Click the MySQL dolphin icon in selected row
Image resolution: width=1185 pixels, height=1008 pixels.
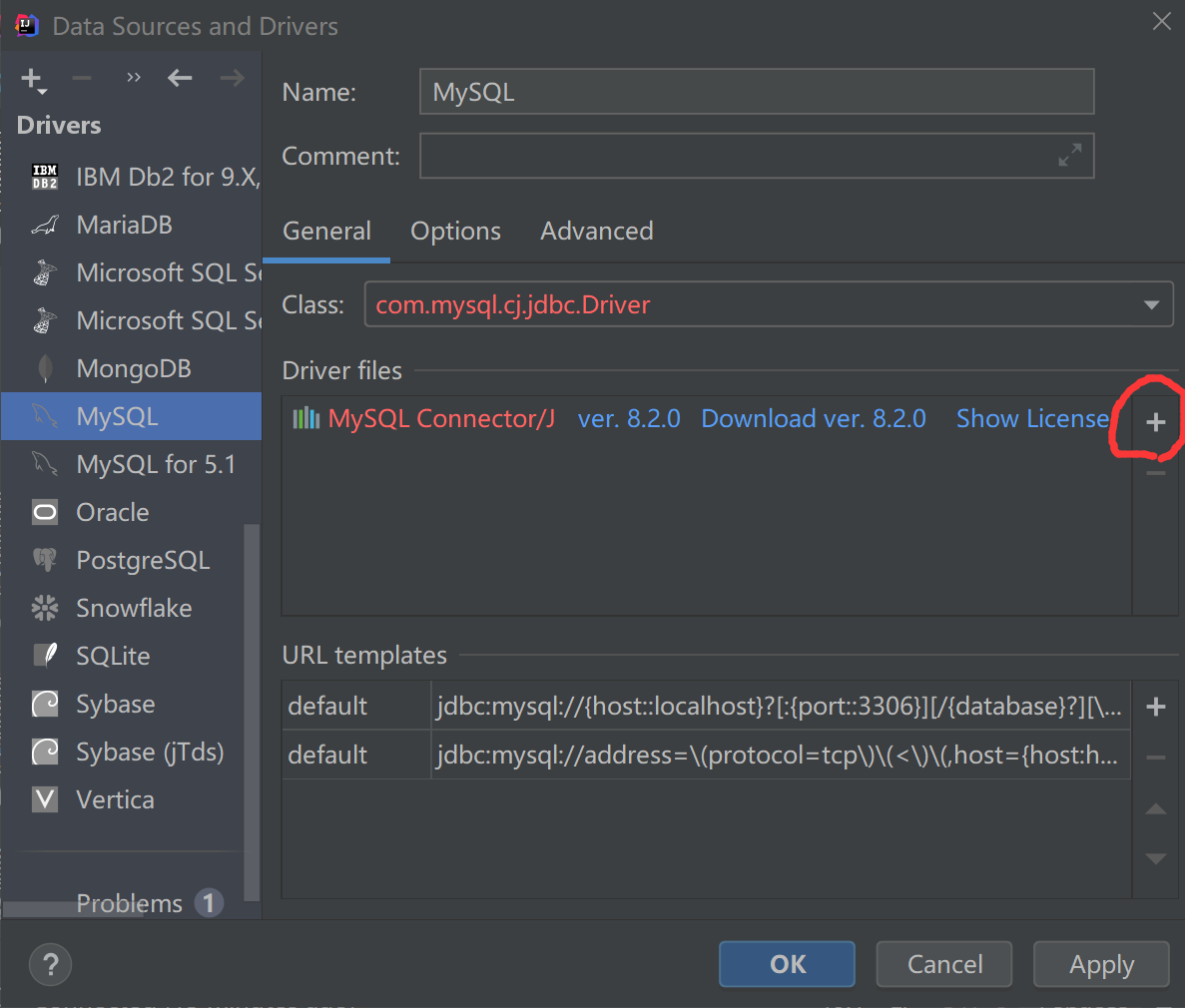[45, 416]
